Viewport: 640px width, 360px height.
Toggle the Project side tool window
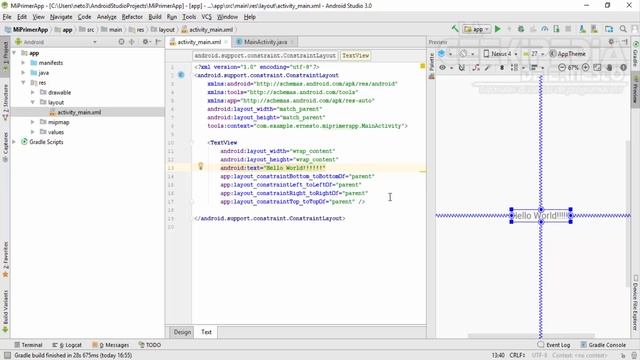click(5, 57)
